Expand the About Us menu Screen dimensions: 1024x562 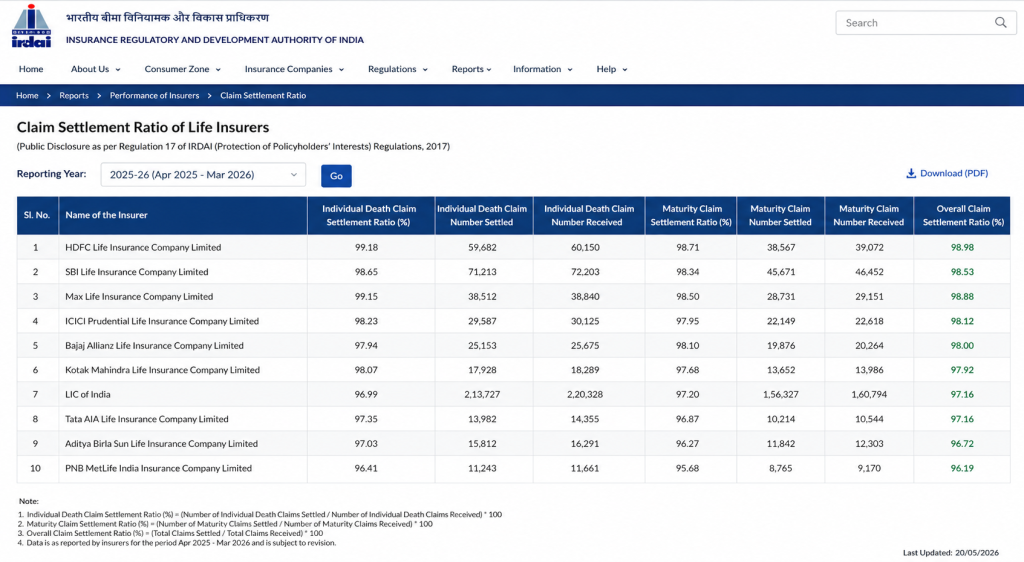95,69
